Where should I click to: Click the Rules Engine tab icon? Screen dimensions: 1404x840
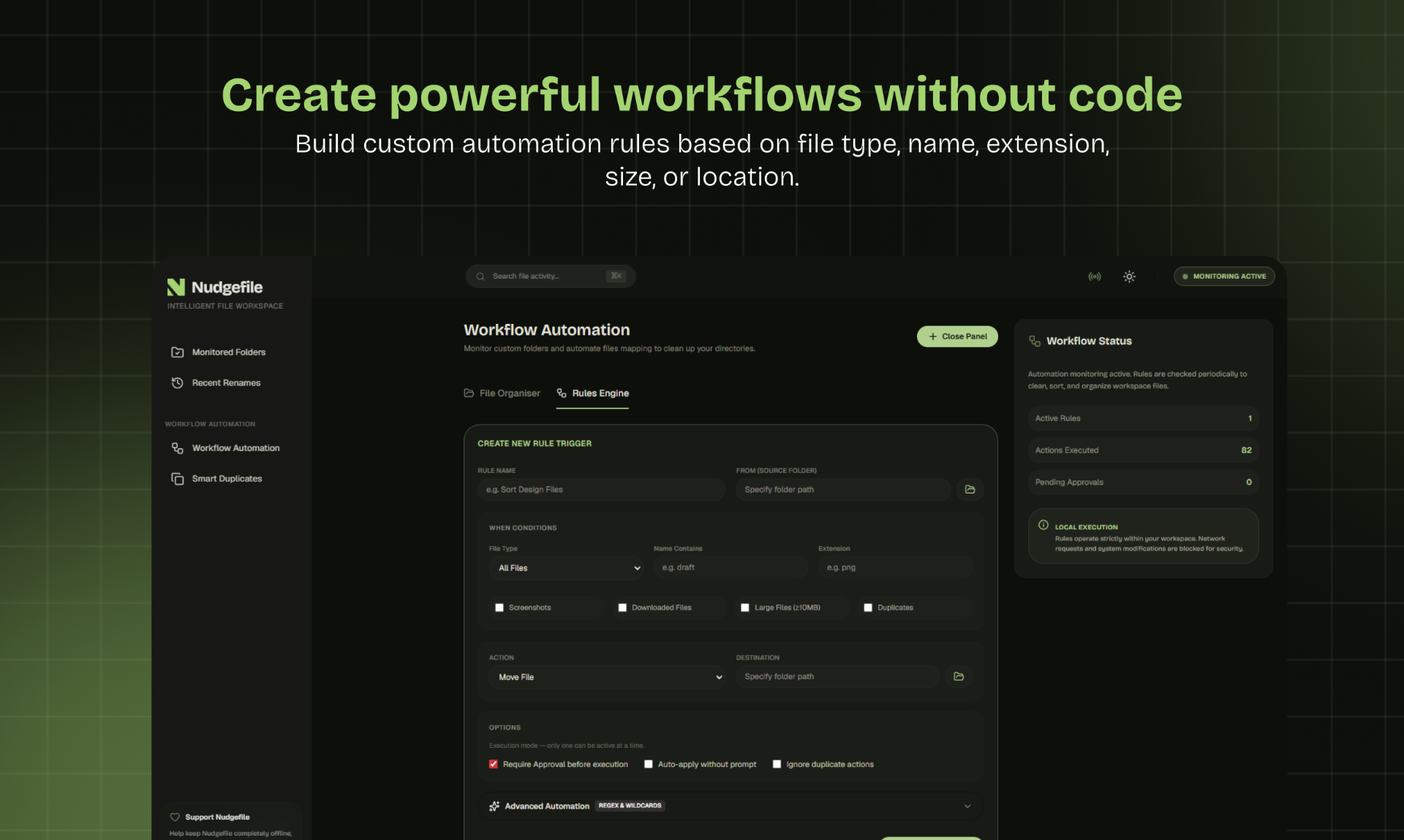point(562,393)
